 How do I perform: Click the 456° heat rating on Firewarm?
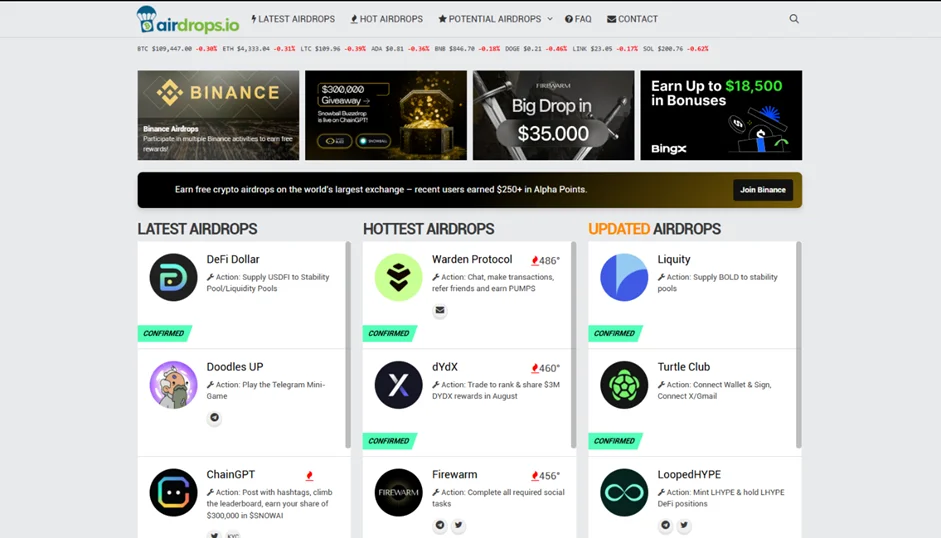click(x=545, y=476)
